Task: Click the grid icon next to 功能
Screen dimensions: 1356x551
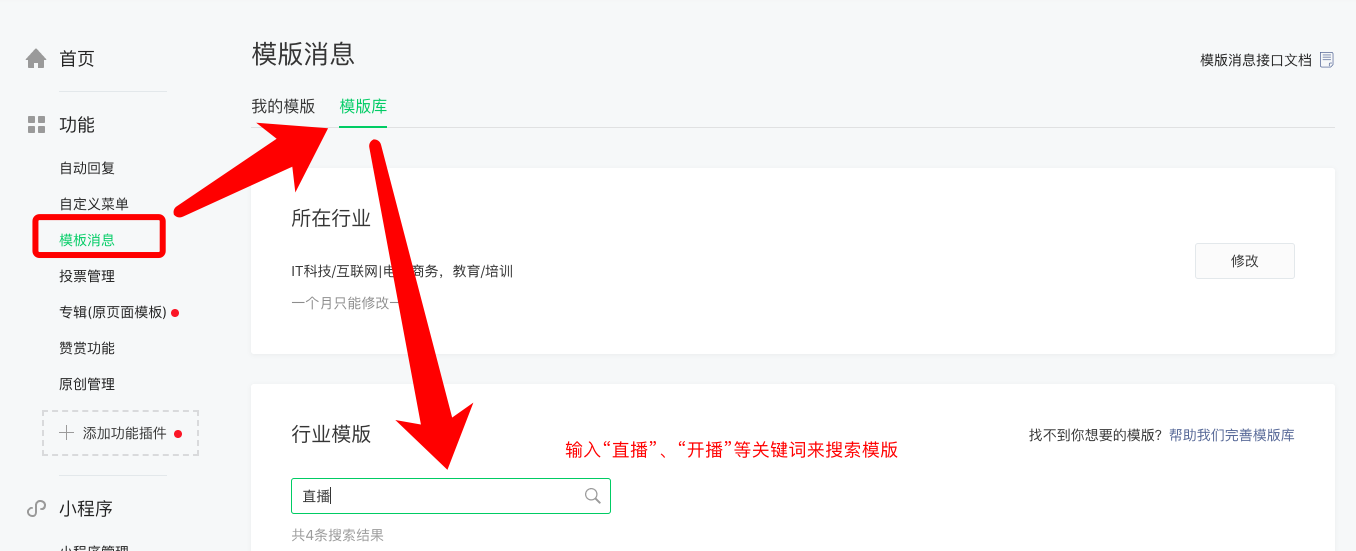Action: coord(36,125)
